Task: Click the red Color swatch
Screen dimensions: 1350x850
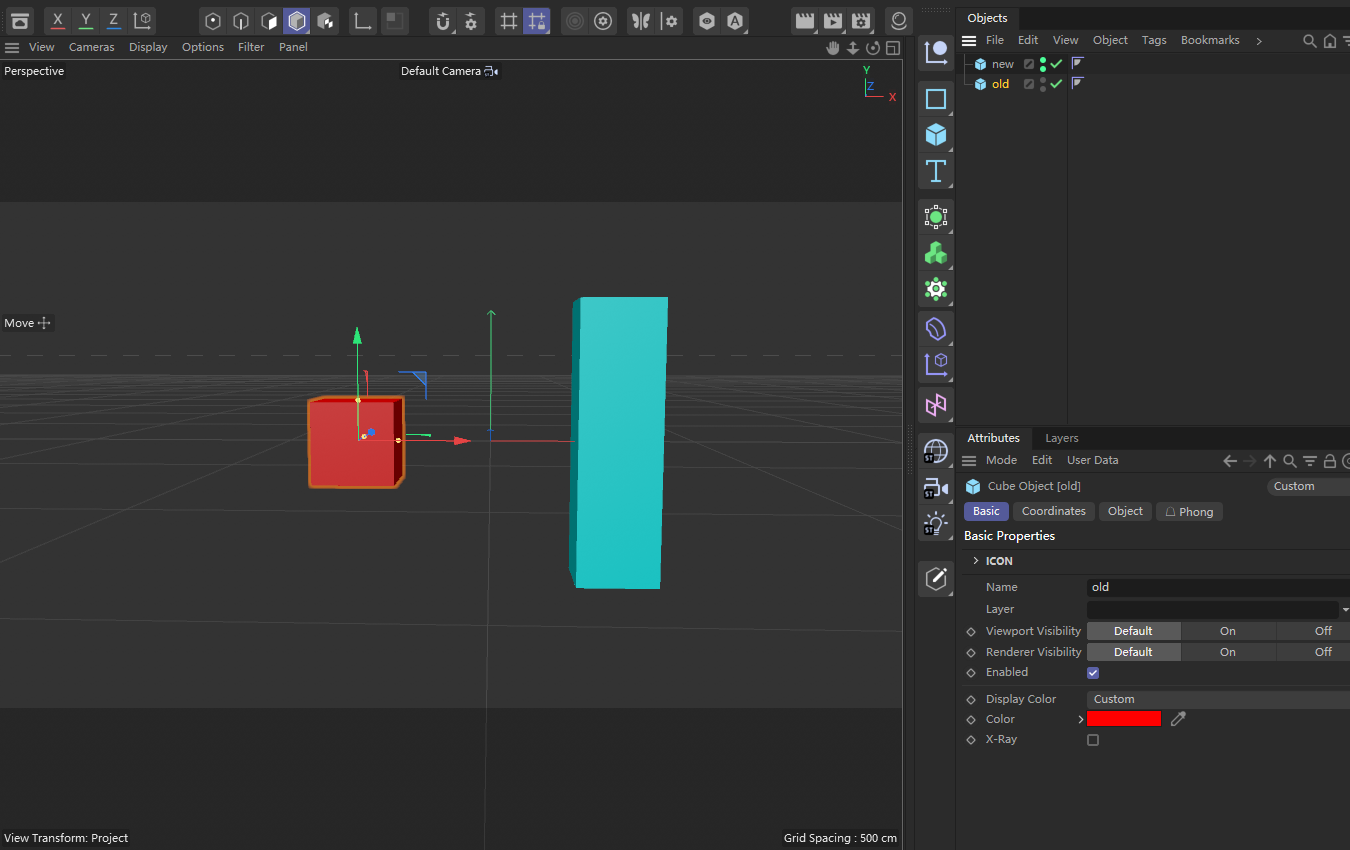Action: (1124, 719)
